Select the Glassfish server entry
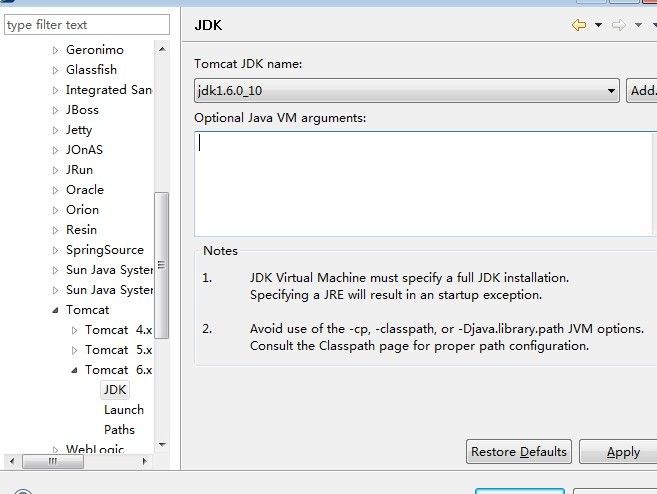 [91, 70]
